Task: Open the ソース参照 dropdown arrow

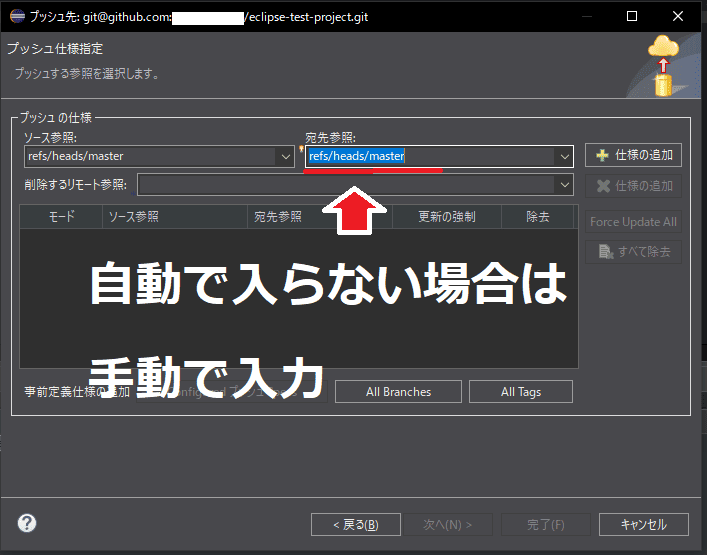Action: [284, 156]
